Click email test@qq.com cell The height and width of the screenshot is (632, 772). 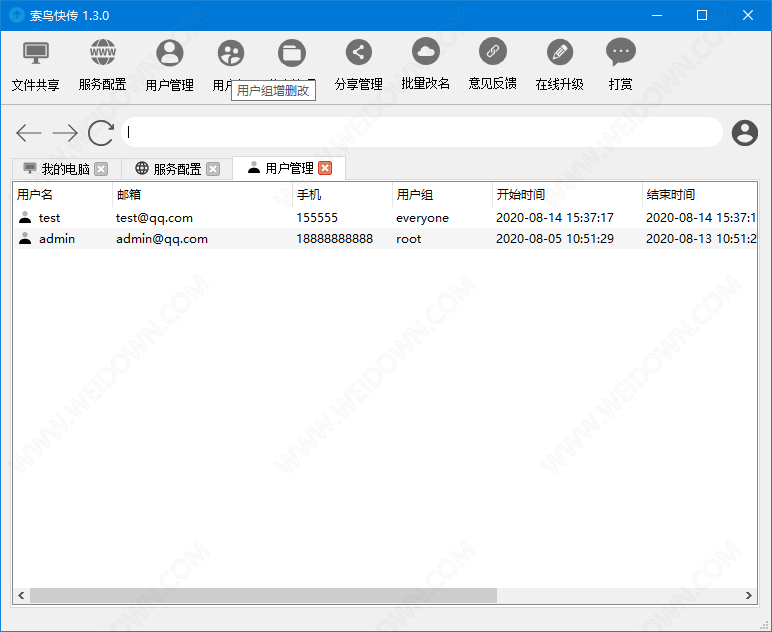(x=154, y=218)
